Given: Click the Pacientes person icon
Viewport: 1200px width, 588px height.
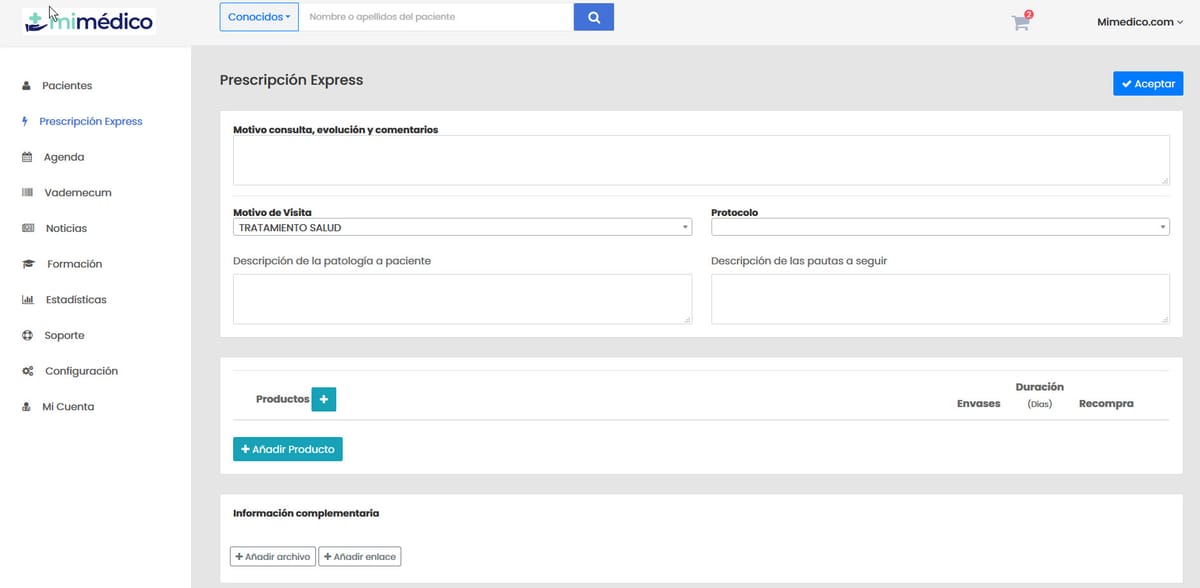Looking at the screenshot, I should 27,86.
